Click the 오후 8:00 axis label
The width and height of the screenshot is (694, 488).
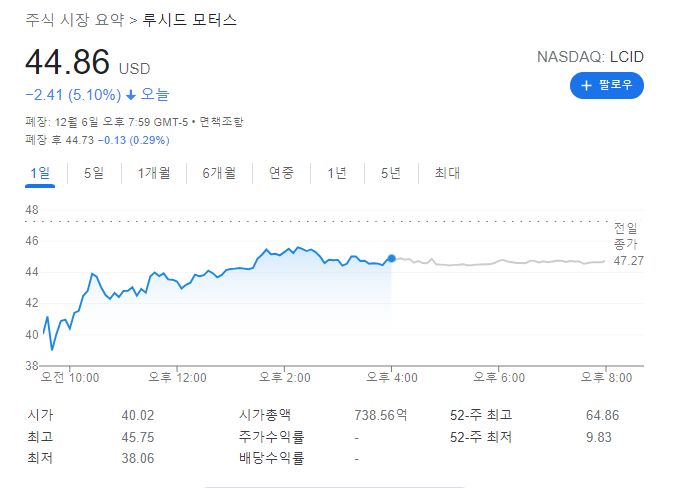pyautogui.click(x=606, y=377)
